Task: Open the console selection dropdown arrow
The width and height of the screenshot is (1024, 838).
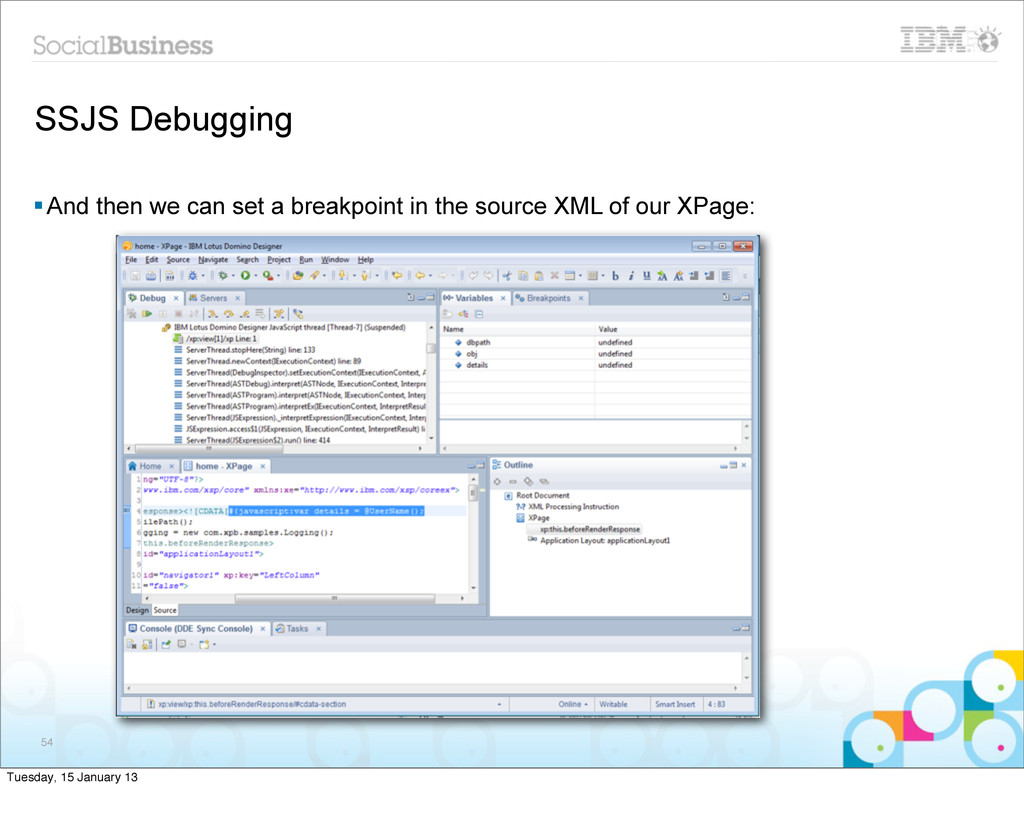Action: (192, 645)
